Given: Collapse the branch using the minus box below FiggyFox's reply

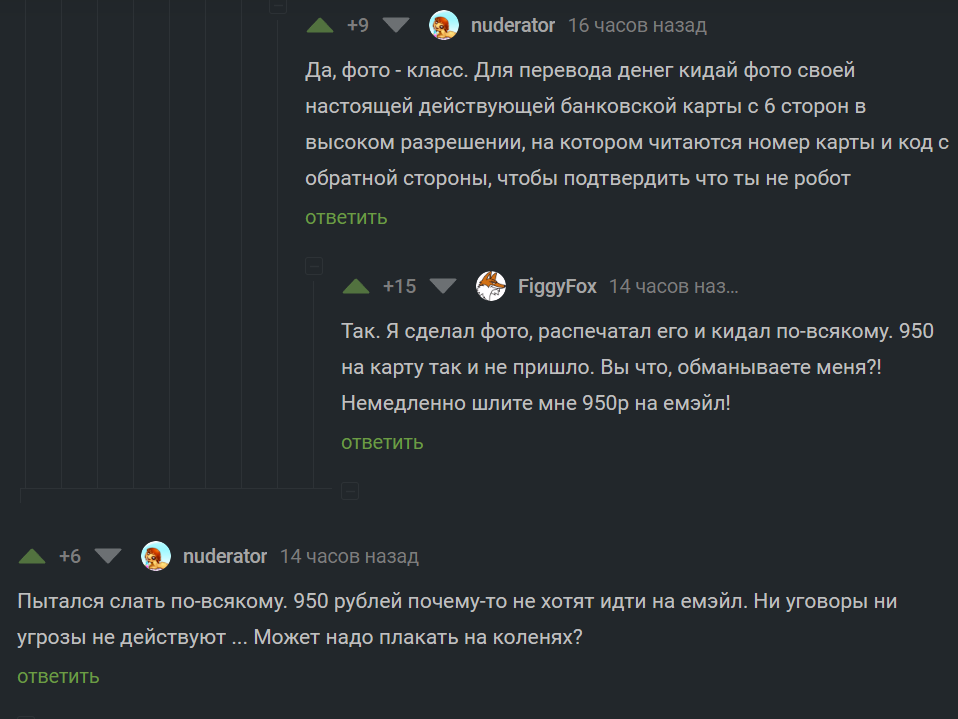Looking at the screenshot, I should 349,490.
